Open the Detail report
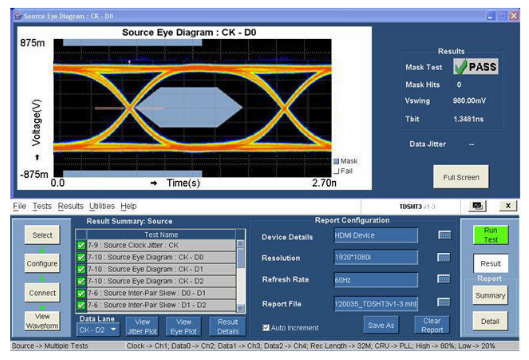The image size is (529, 360). (490, 321)
